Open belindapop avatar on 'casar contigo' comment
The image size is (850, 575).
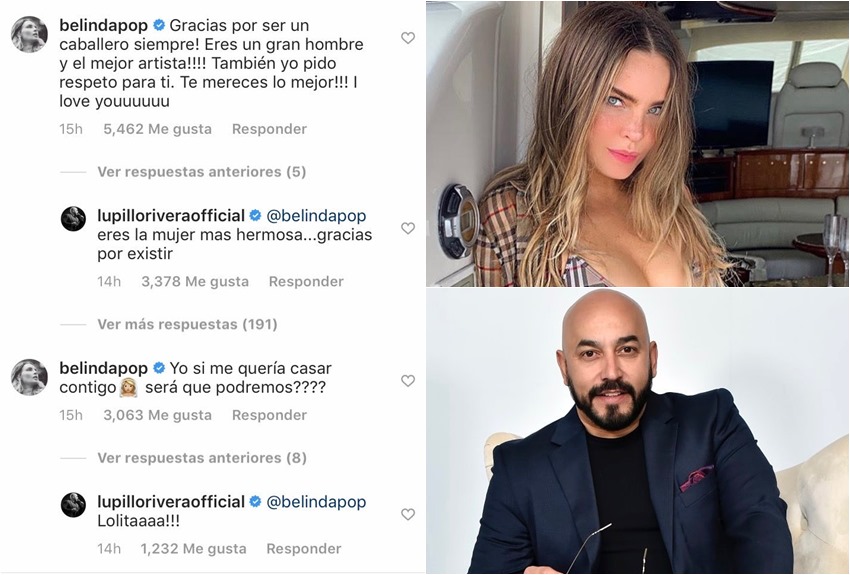(29, 377)
